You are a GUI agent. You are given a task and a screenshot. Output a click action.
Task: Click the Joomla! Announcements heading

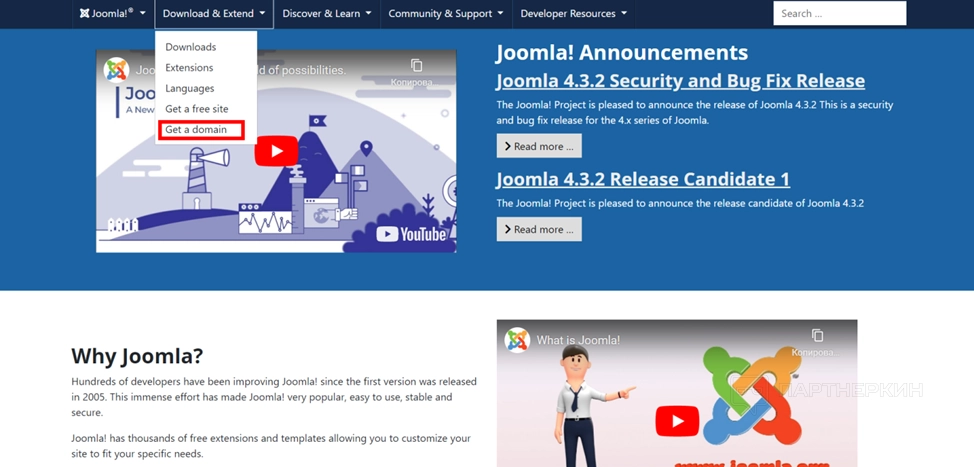622,53
